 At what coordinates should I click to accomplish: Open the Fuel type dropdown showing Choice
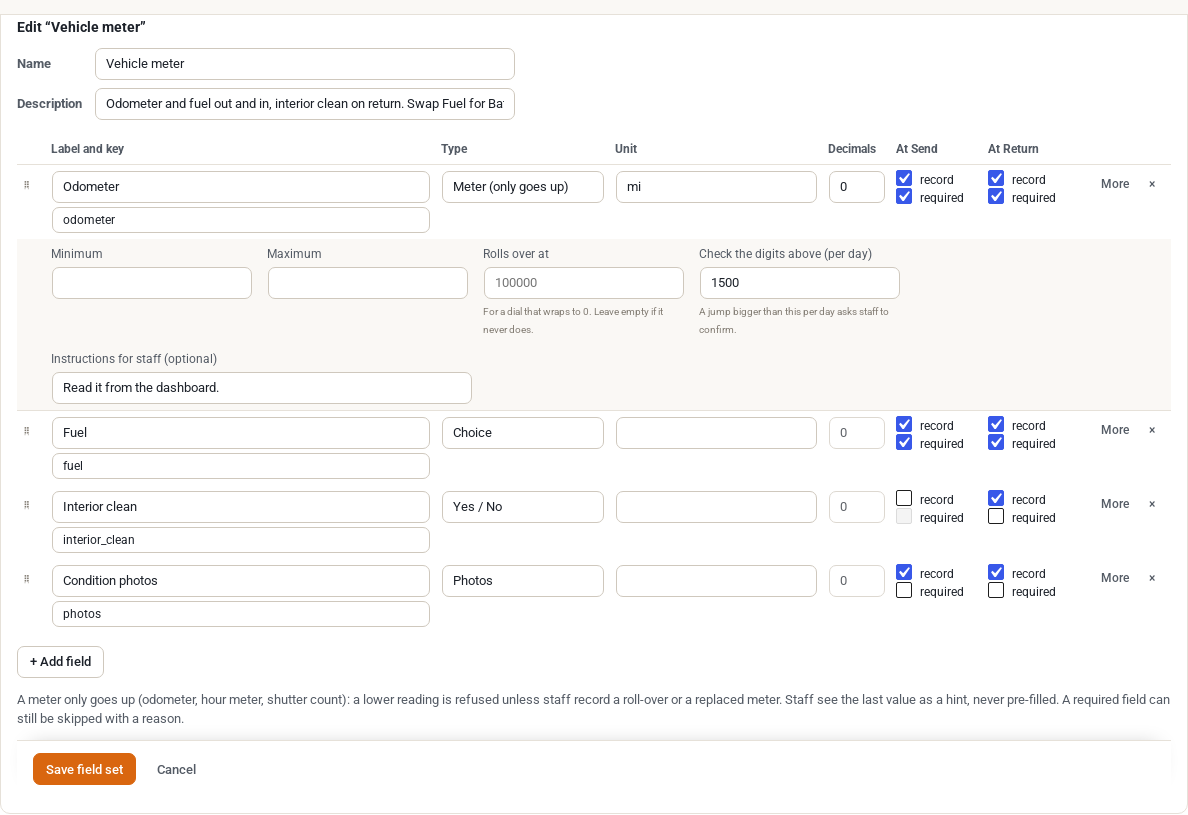[x=523, y=433]
